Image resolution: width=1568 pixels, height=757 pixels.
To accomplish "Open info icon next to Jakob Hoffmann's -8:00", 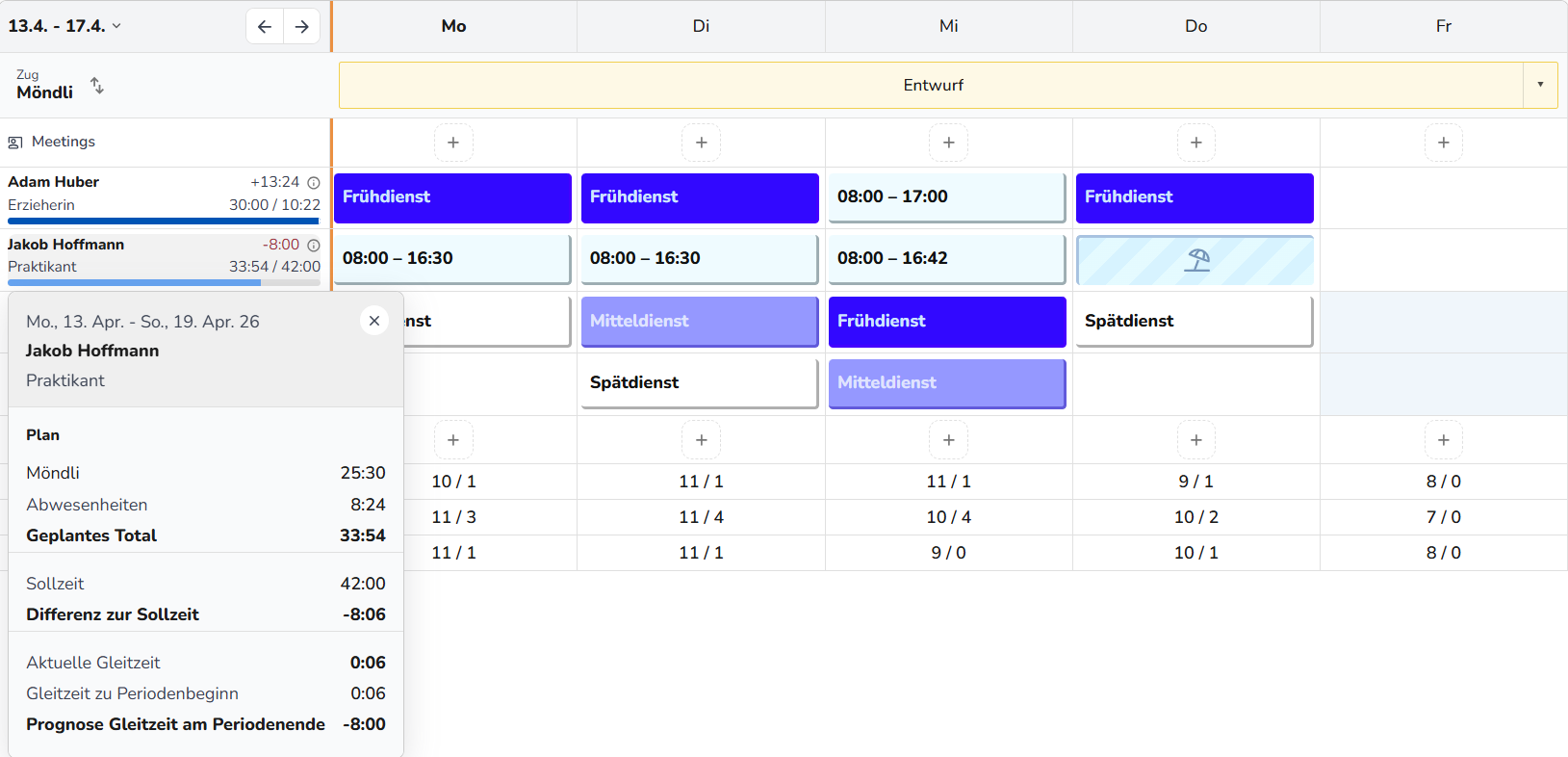I will click(x=313, y=246).
